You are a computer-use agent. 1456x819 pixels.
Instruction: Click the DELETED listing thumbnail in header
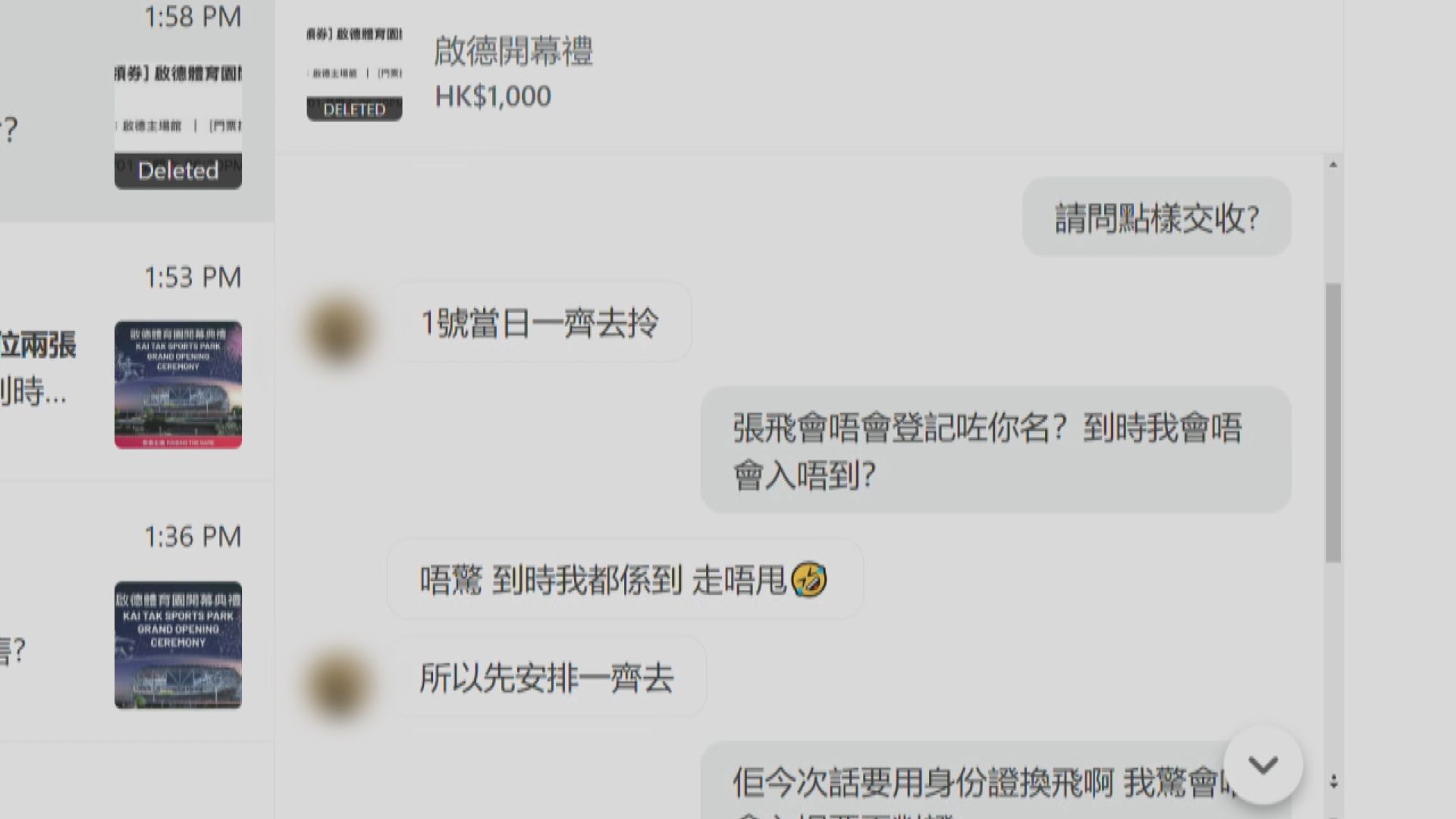pos(354,73)
